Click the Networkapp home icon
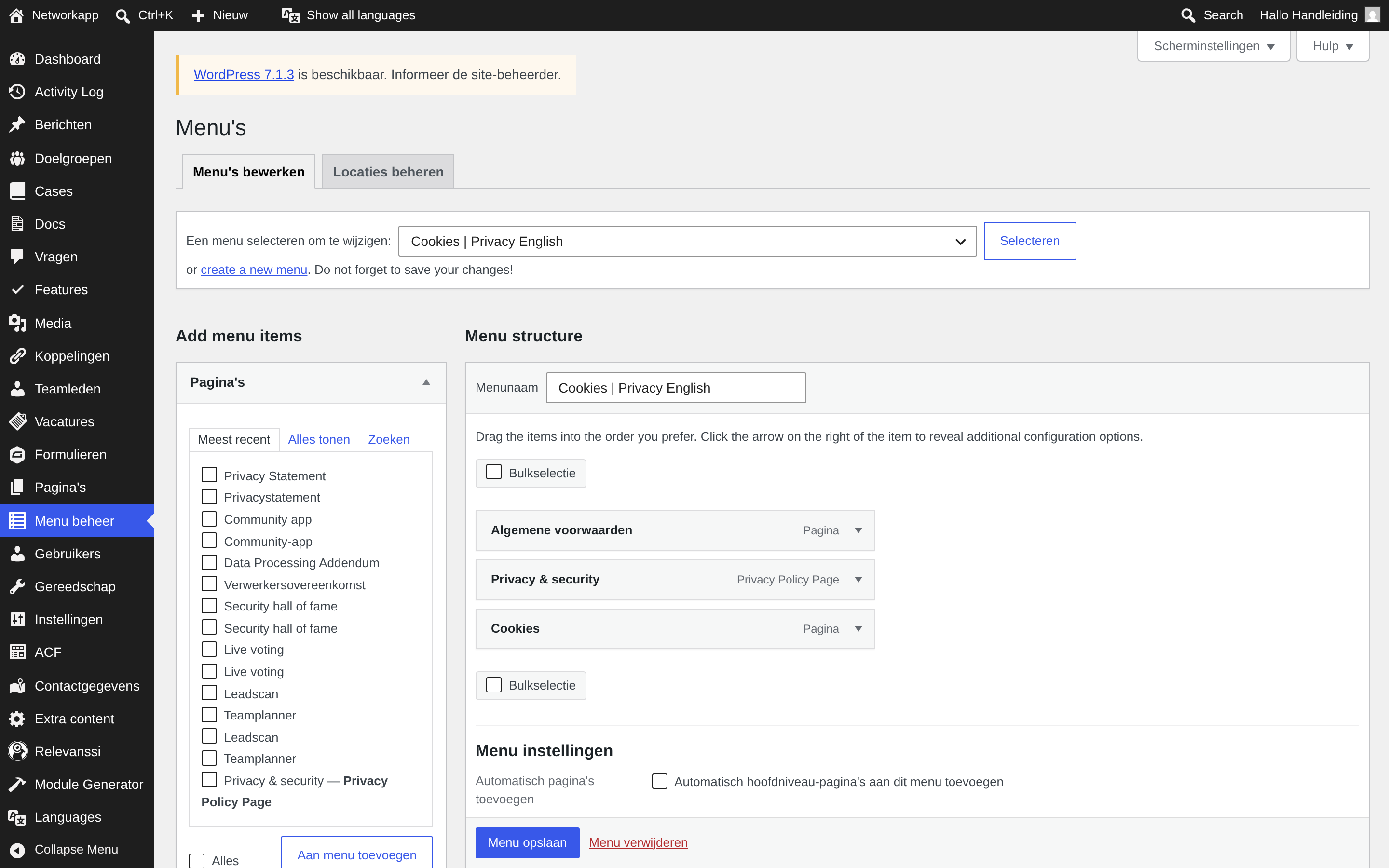 point(16,15)
